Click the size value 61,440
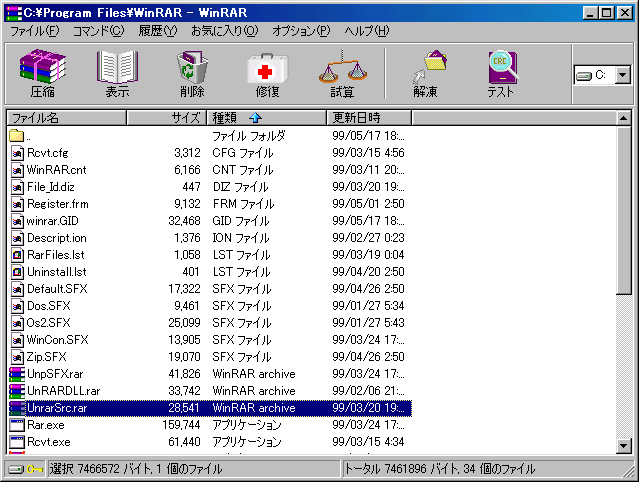Screen dimensions: 639x482 pos(185,442)
